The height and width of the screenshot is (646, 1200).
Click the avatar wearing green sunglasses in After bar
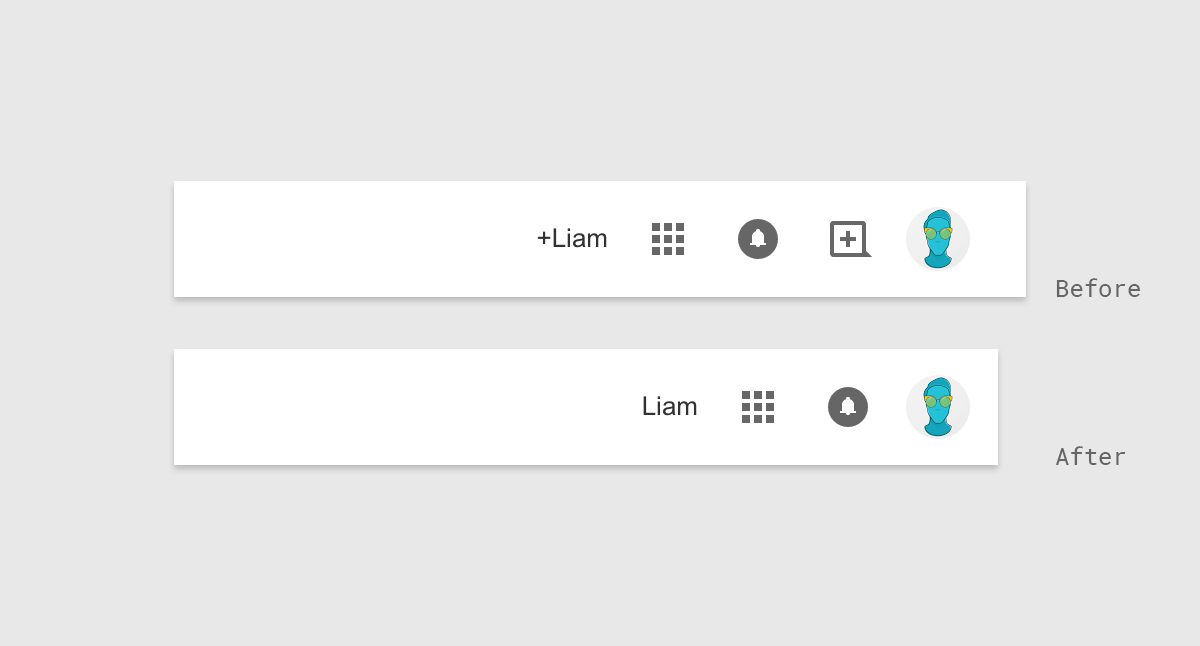pos(938,407)
